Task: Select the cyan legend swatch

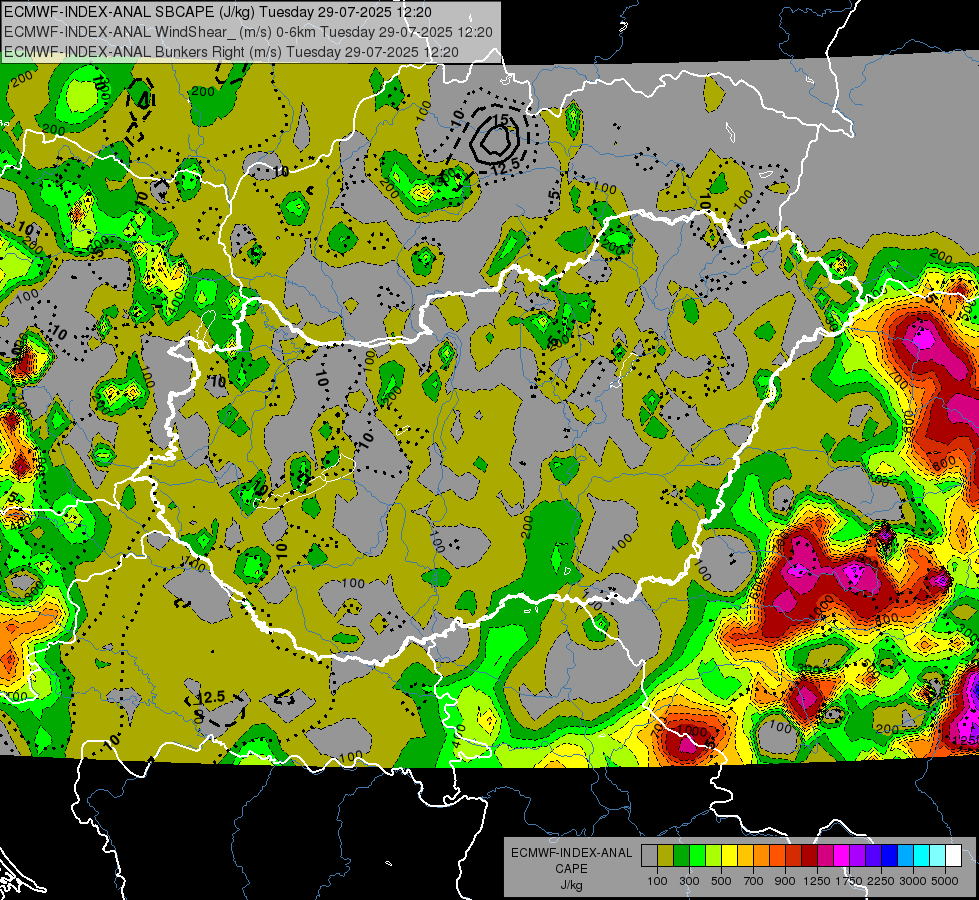Action: coord(922,856)
